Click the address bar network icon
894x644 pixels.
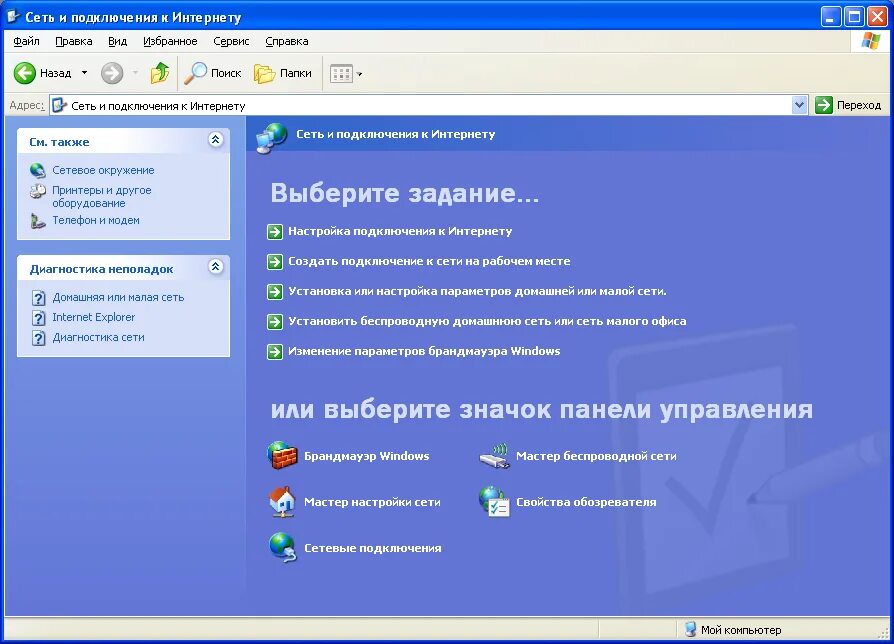point(59,105)
